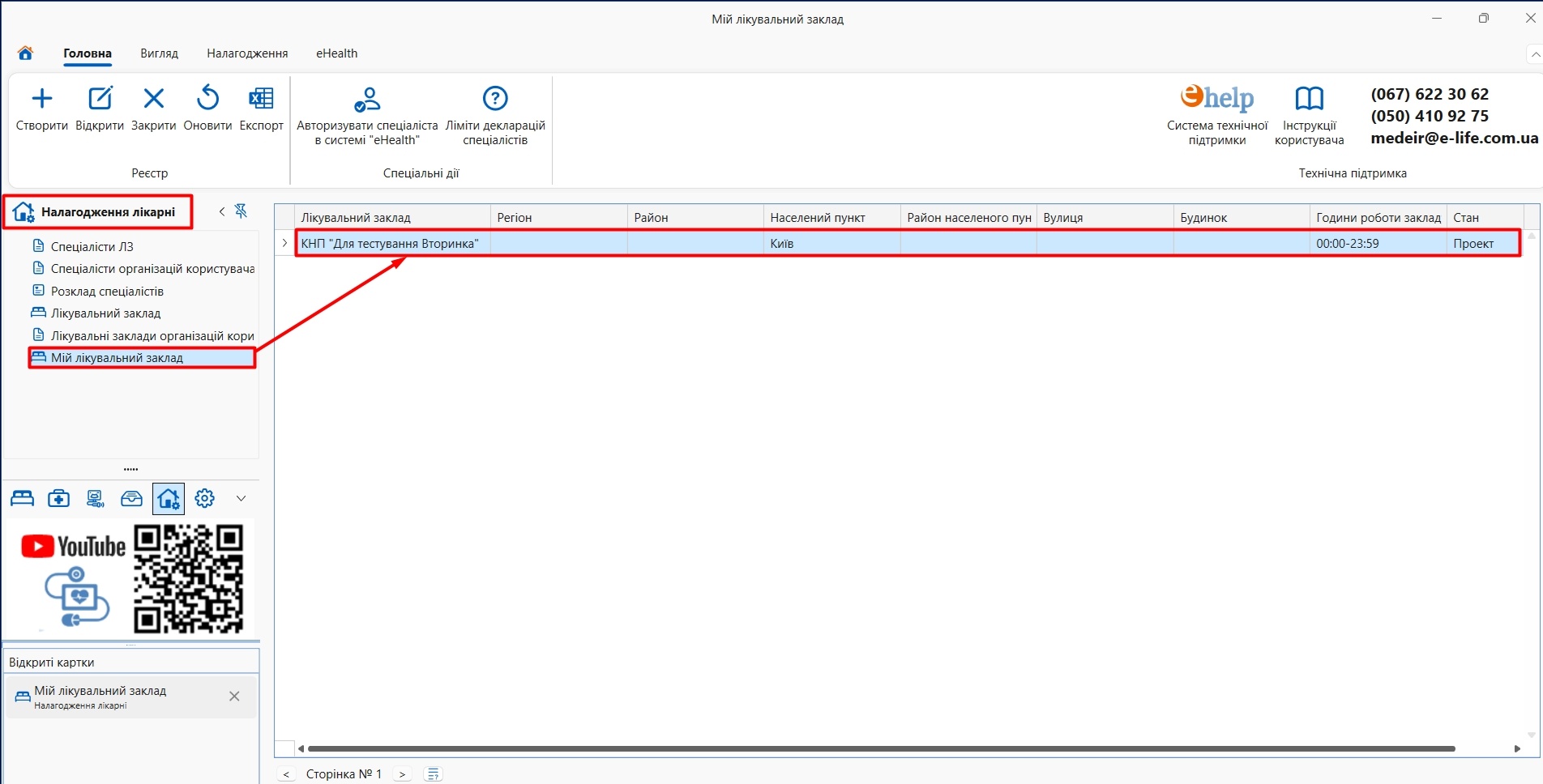This screenshot has height=784, width=1543.
Task: Click the Відкрити edit icon
Action: pyautogui.click(x=100, y=99)
